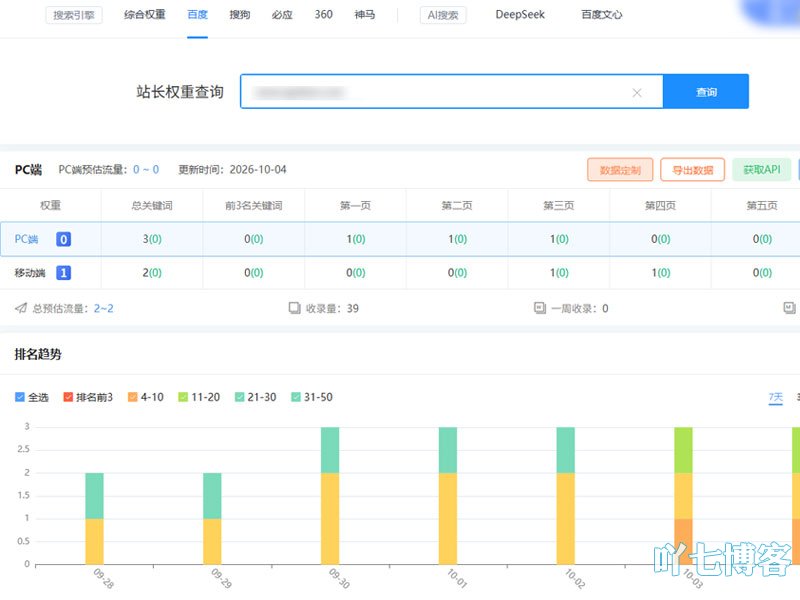Click the PC端 第一页 cell 1(0)
Image resolution: width=800 pixels, height=600 pixels.
(x=356, y=239)
